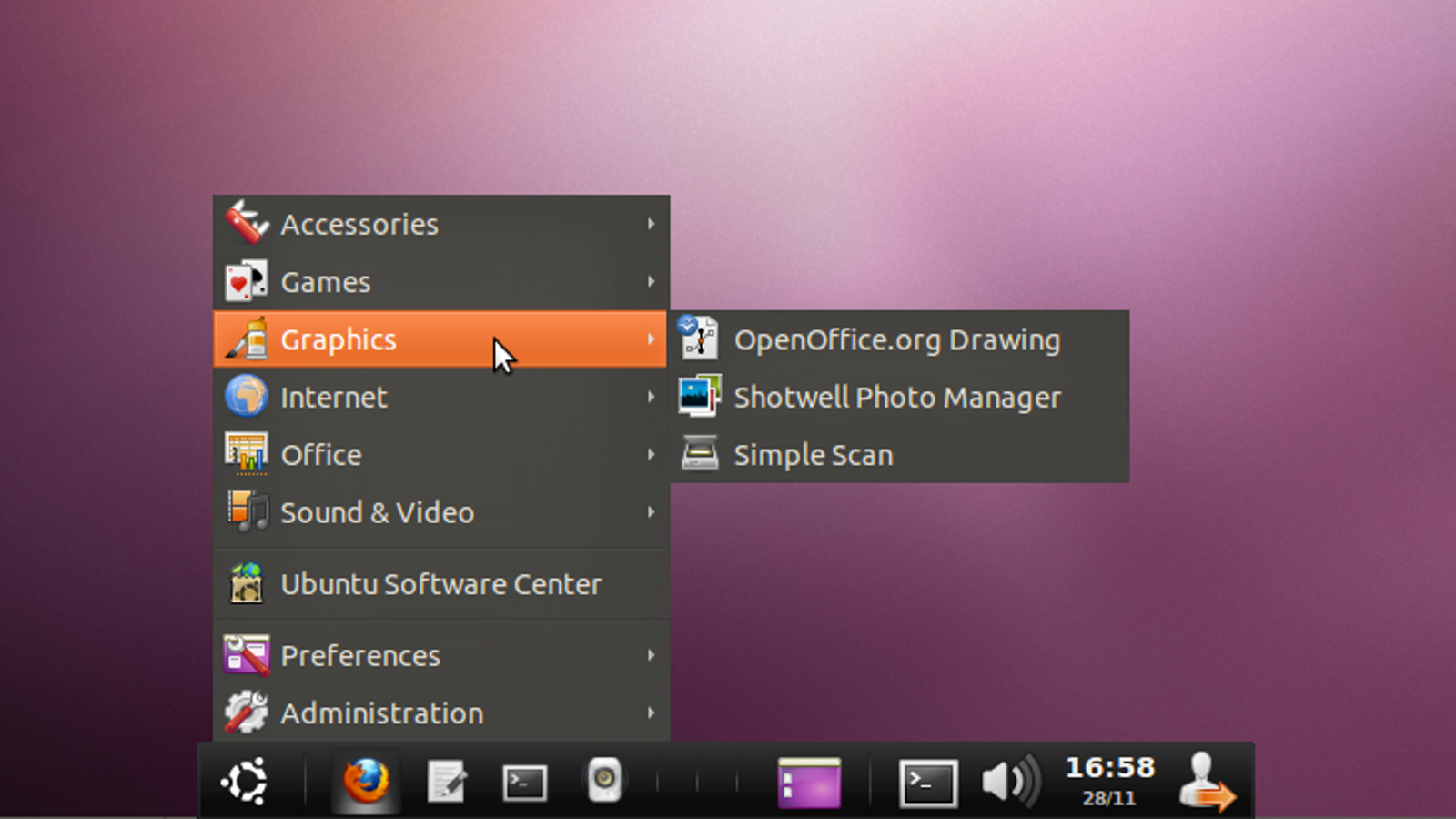Click the Ubuntu logo menu button
Image resolution: width=1456 pixels, height=819 pixels.
[x=245, y=781]
